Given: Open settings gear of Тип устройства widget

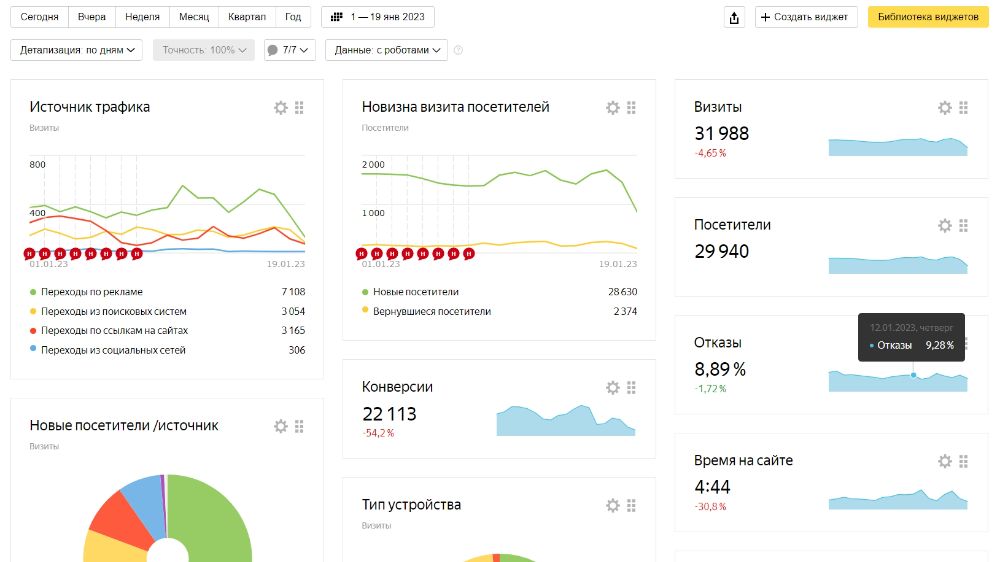Looking at the screenshot, I should pyautogui.click(x=613, y=506).
